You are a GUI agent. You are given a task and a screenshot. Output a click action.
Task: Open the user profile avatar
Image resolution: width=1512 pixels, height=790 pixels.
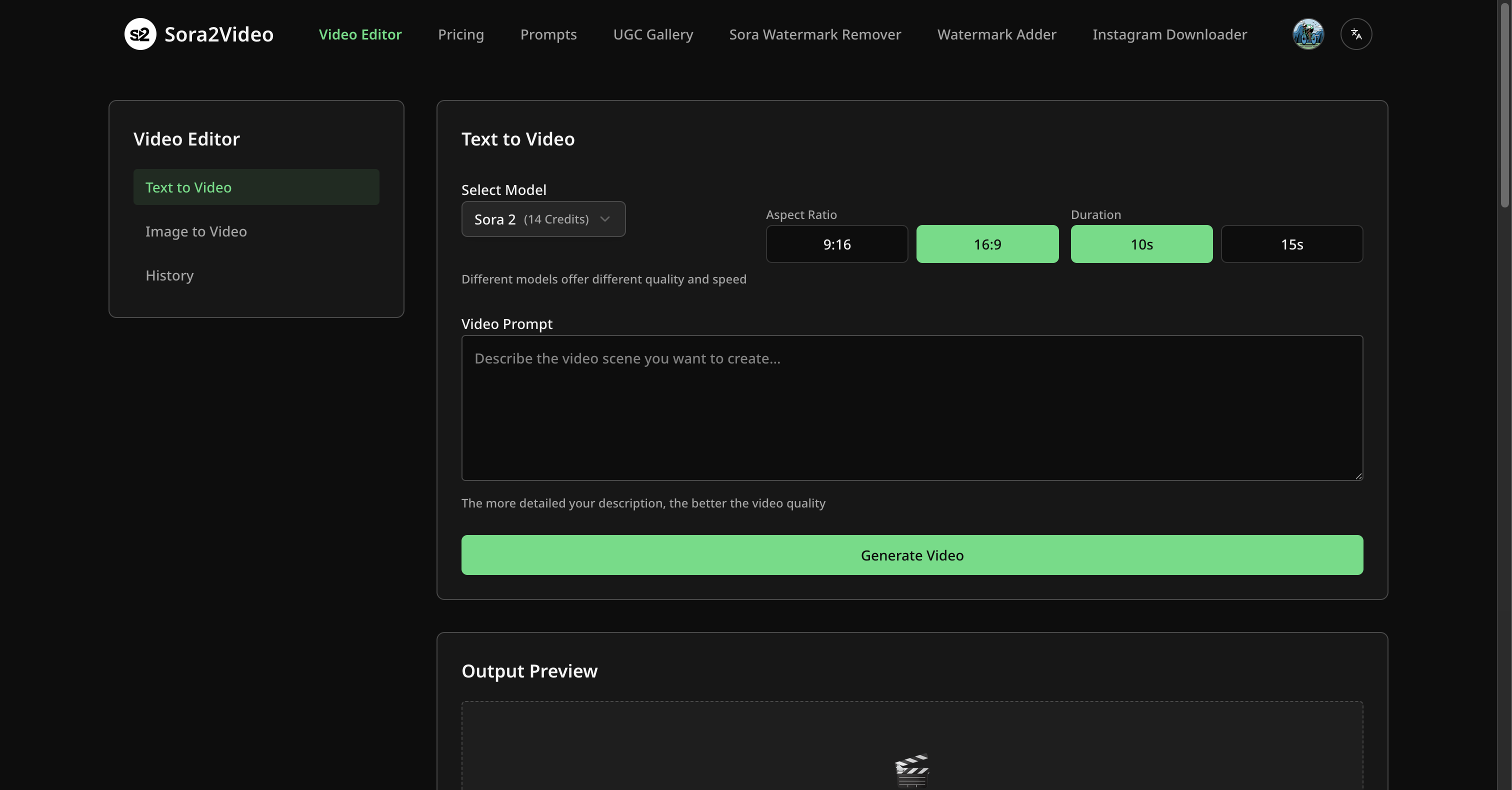click(x=1307, y=34)
